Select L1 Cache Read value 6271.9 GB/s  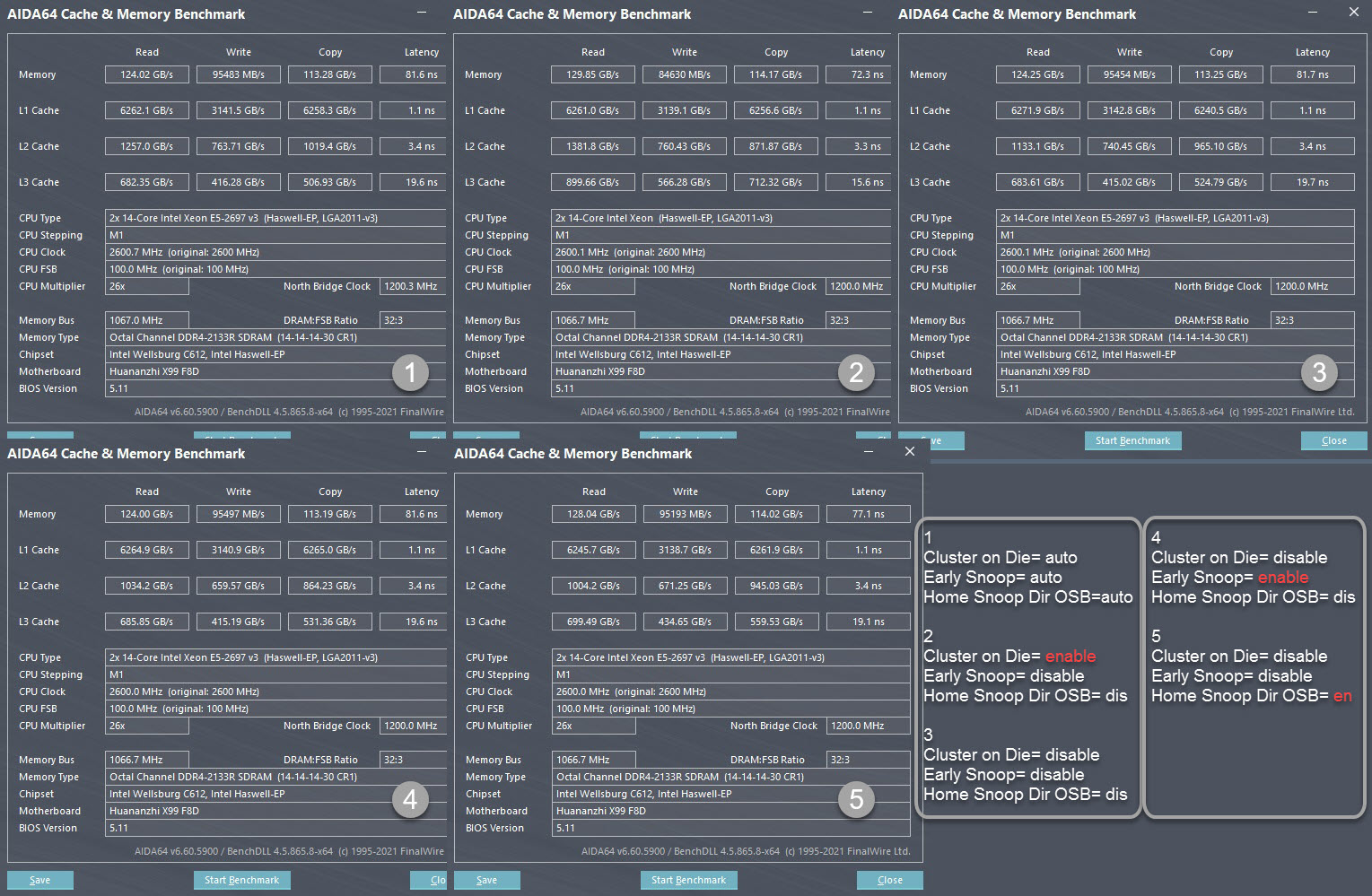click(x=1038, y=110)
